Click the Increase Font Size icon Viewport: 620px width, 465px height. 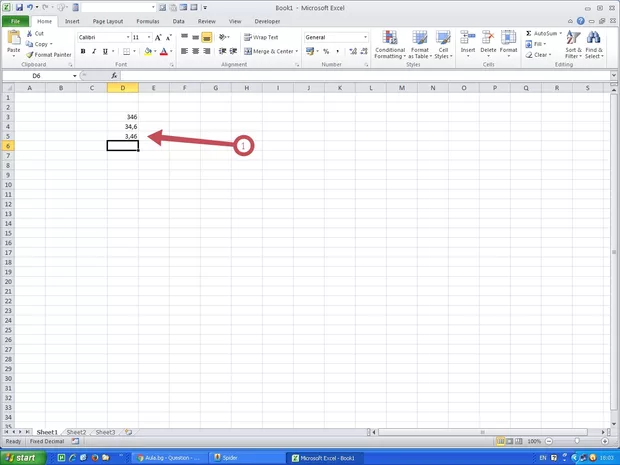coord(158,37)
